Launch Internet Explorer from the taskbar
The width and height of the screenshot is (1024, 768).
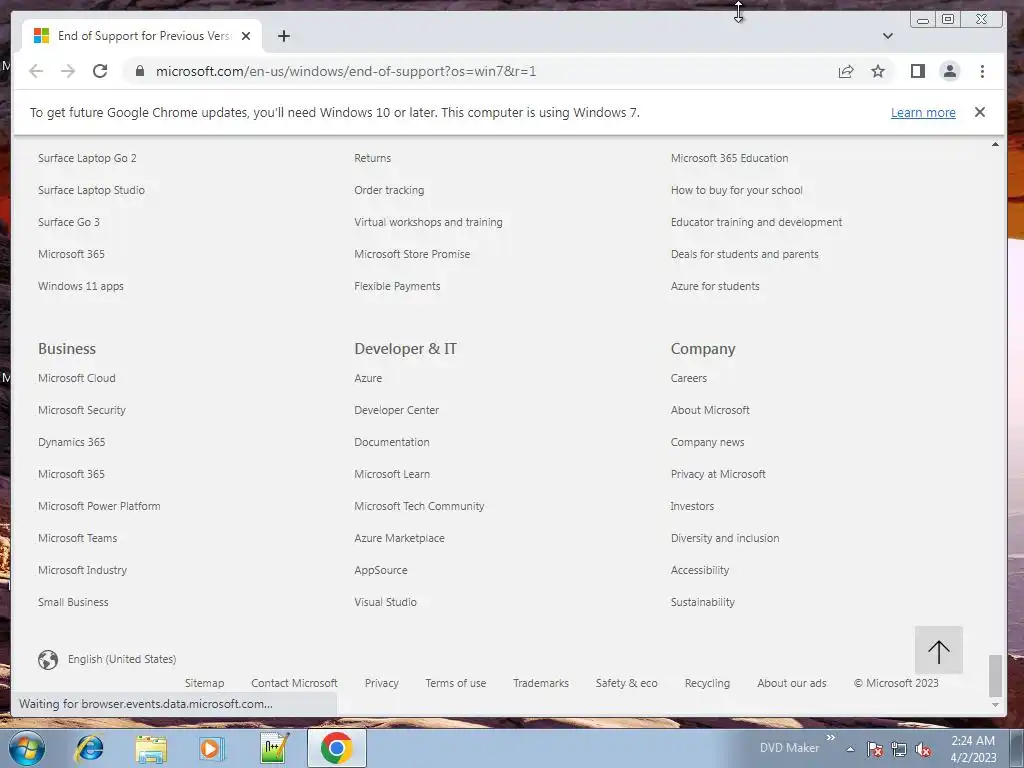(89, 748)
